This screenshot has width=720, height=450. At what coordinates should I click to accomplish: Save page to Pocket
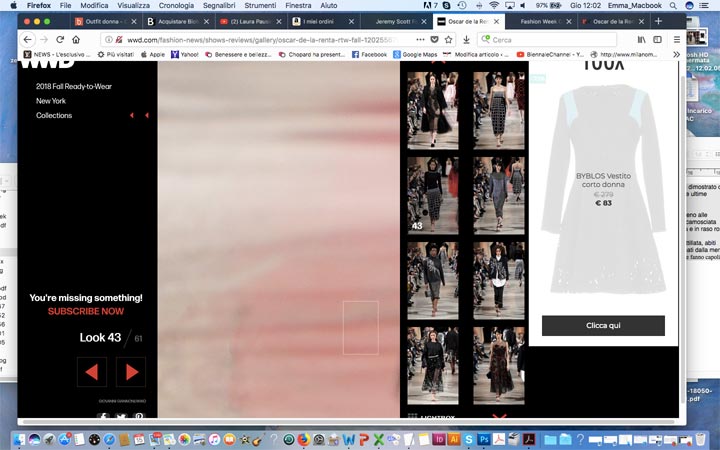434,39
